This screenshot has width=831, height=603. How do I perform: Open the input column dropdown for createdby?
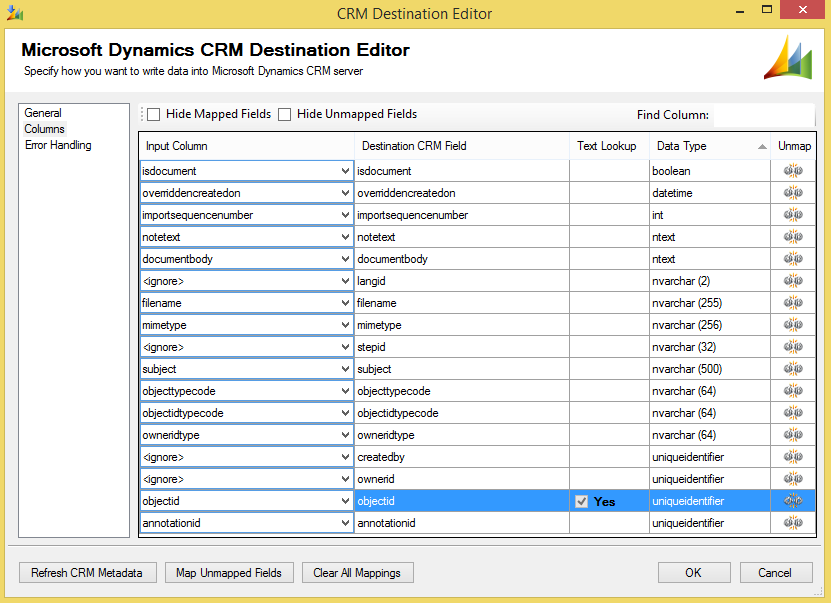[x=345, y=457]
